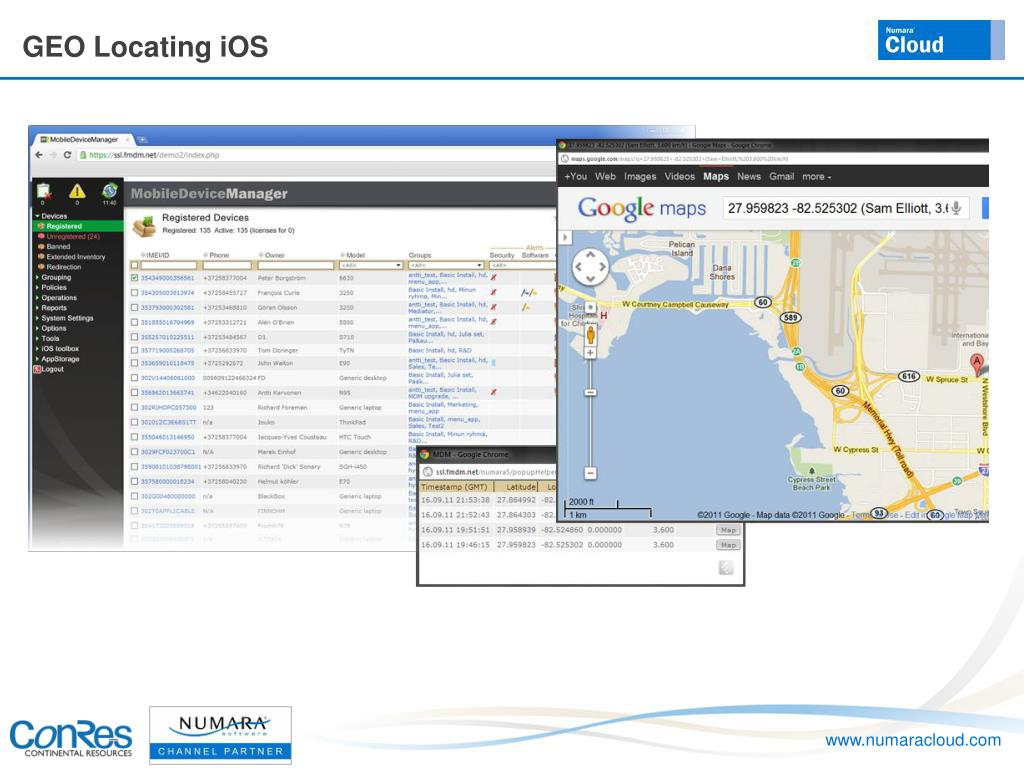Sort by the Phone column header
This screenshot has width=1024, height=768.
click(219, 255)
